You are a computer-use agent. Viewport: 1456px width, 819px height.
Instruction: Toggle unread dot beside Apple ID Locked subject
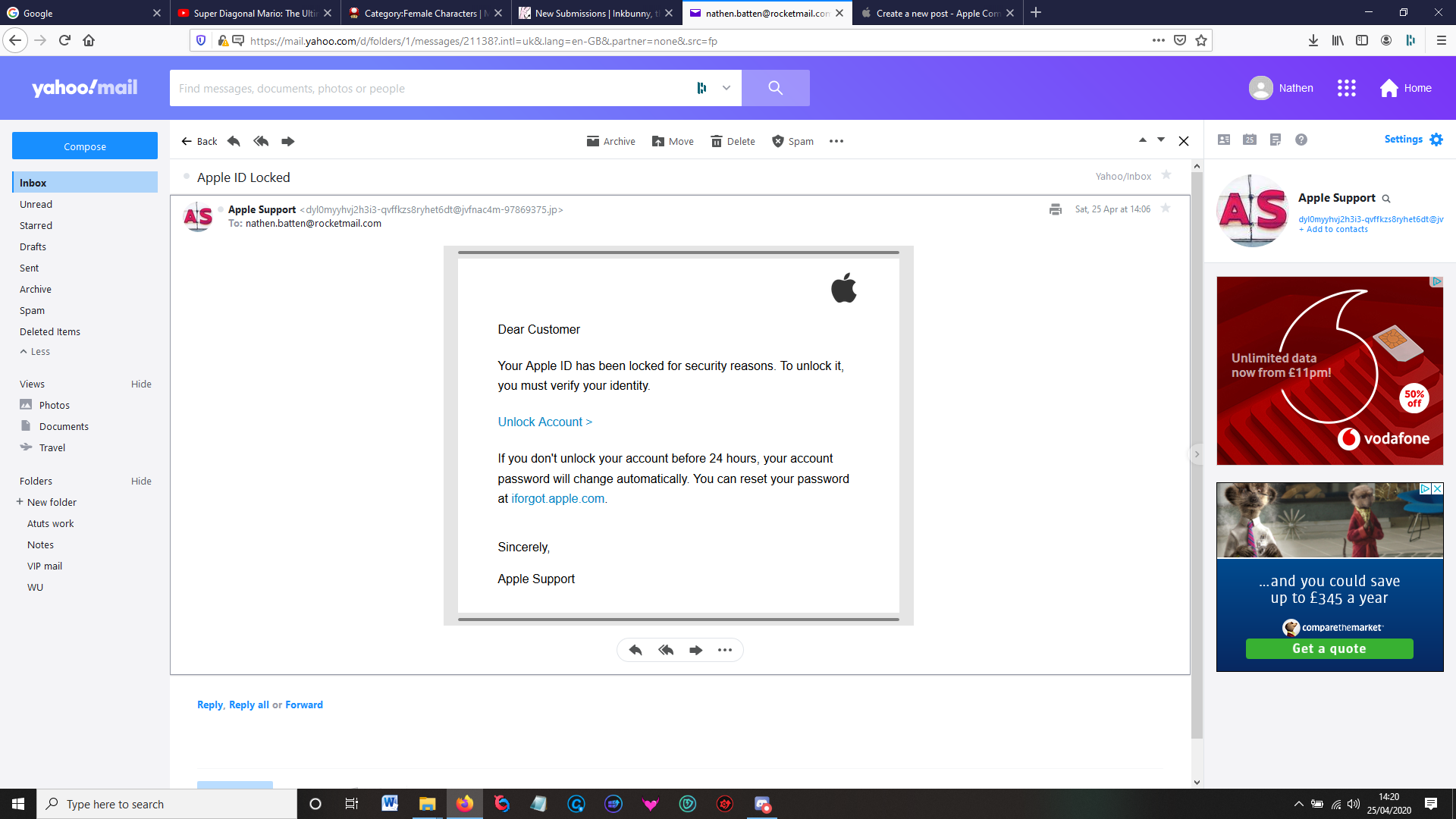pos(187,176)
